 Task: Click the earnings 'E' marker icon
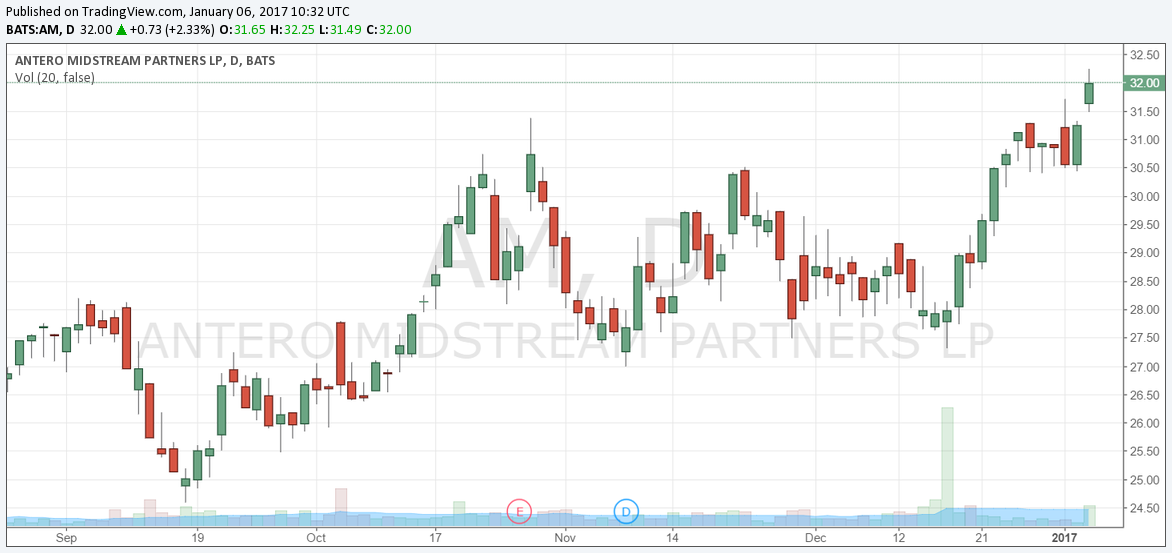[x=519, y=512]
